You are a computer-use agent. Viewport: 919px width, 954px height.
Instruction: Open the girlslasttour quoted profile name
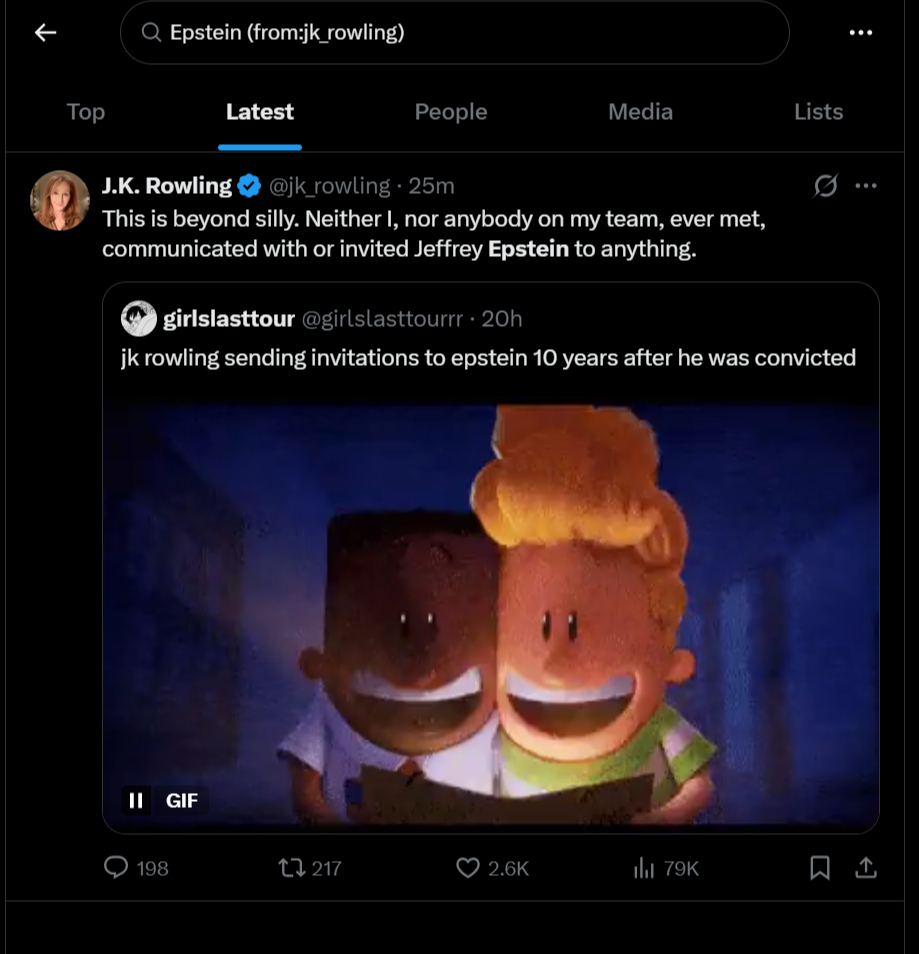click(x=228, y=319)
